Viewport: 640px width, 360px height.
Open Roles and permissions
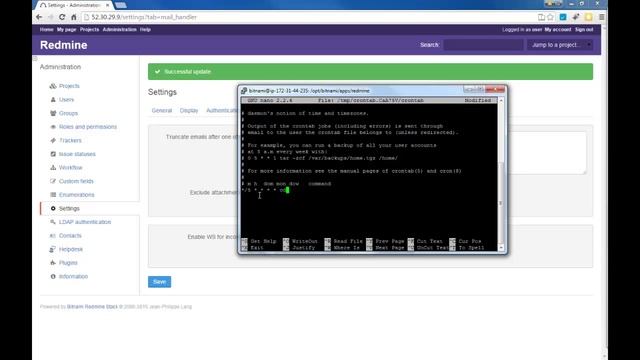[x=88, y=127]
